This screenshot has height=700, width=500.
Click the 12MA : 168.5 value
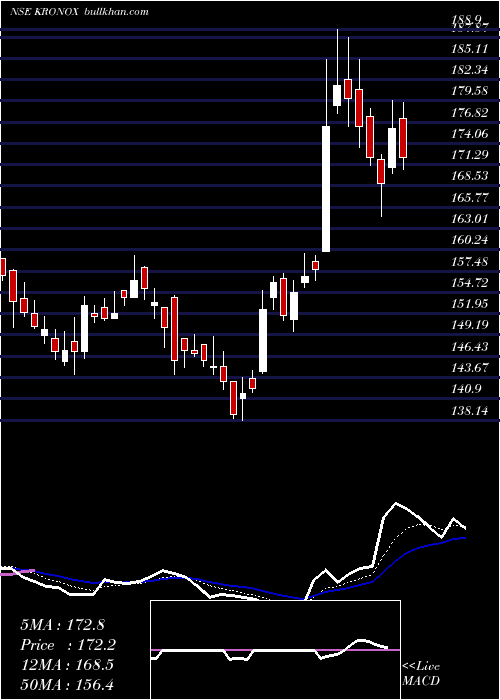coord(67,665)
